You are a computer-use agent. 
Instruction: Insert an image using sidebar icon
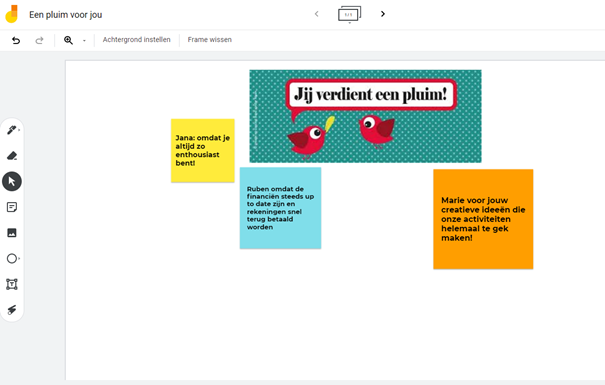pos(12,233)
